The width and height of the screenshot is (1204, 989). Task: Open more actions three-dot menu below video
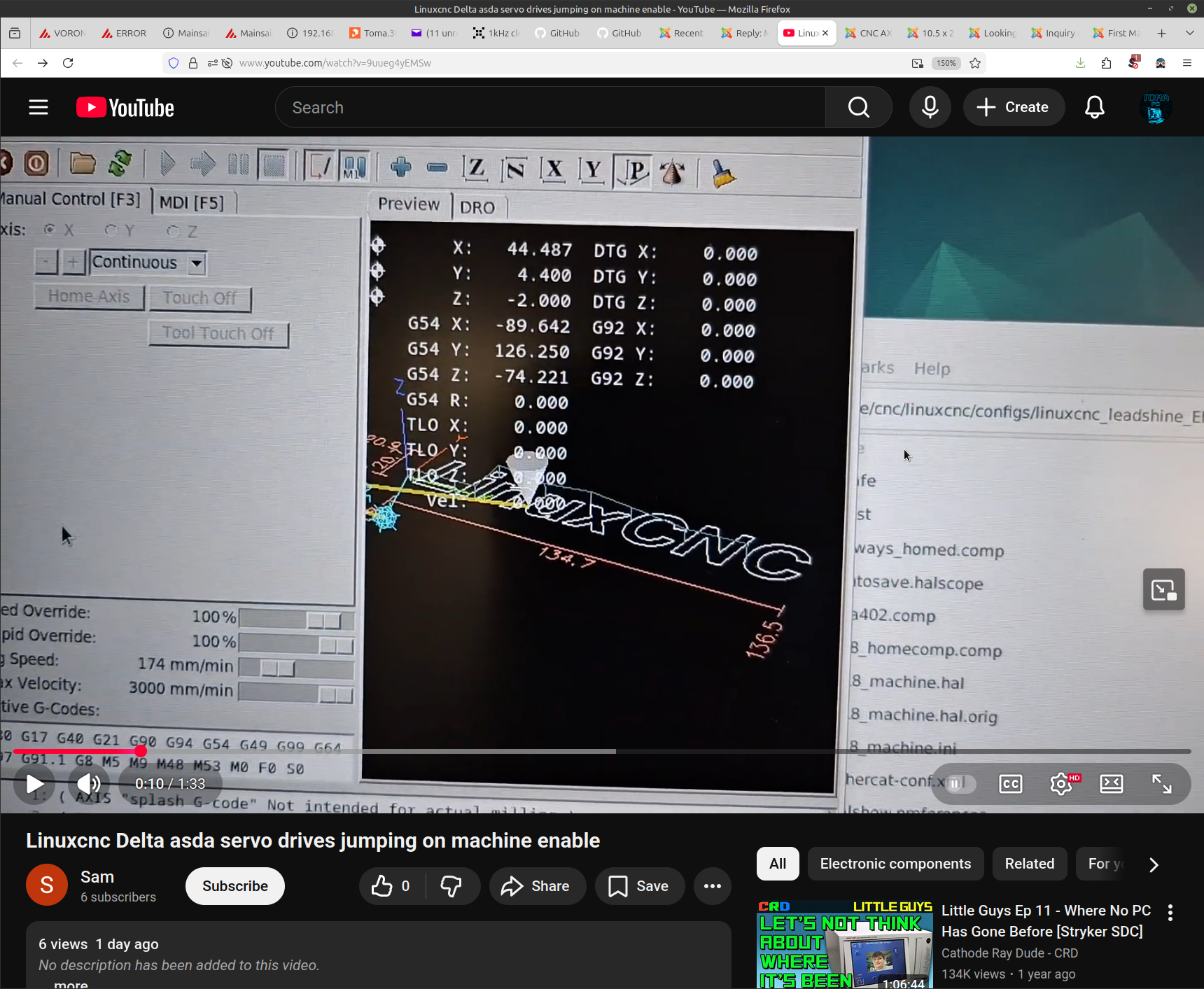pos(713,886)
